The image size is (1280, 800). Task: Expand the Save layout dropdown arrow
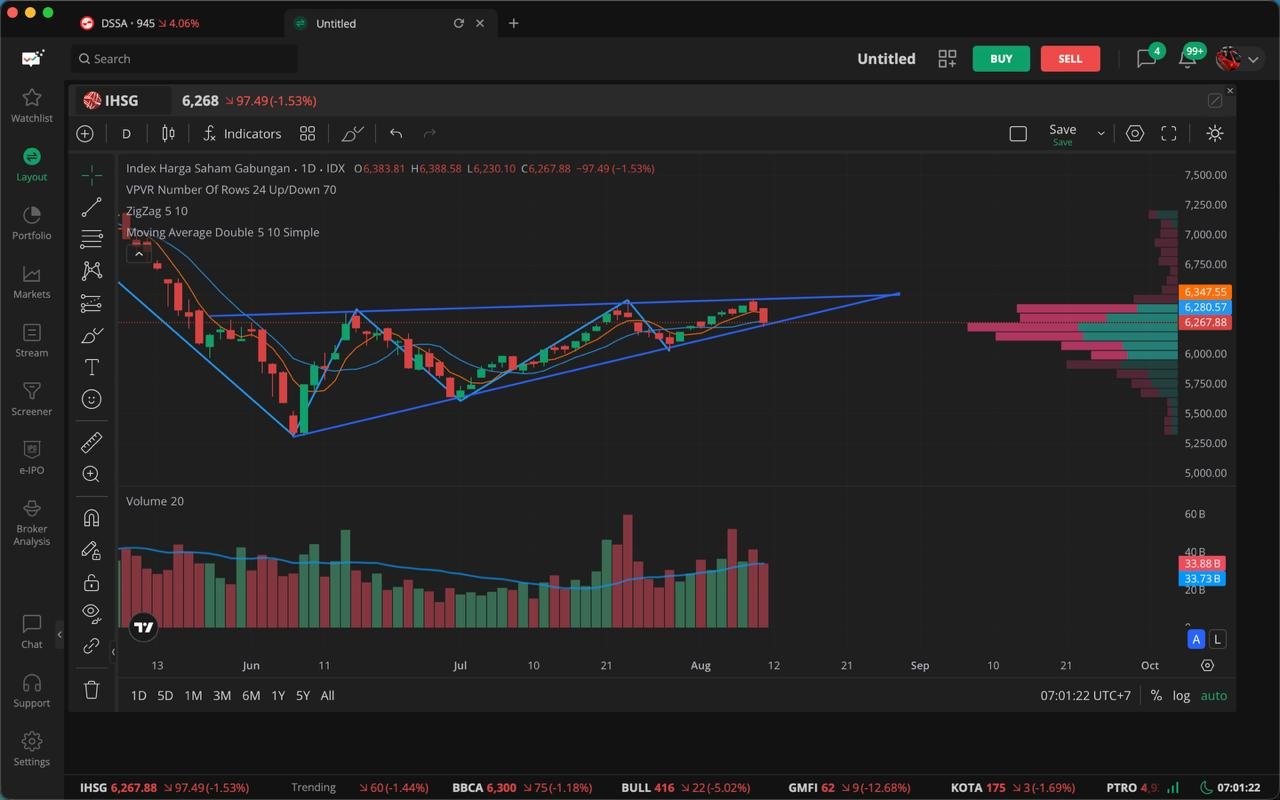coord(1101,134)
